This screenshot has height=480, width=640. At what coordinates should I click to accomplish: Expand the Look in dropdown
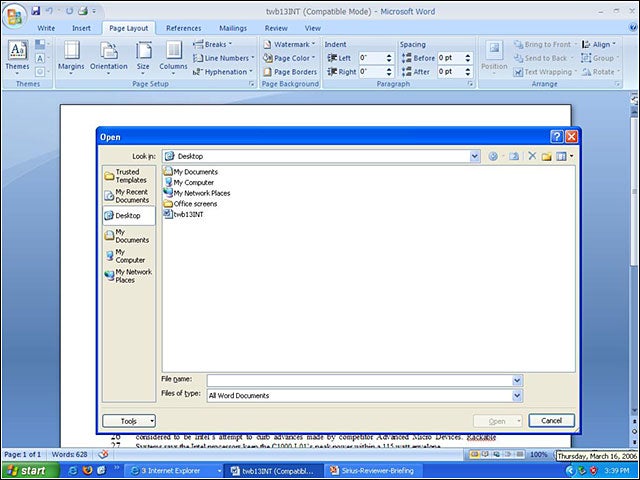tap(474, 156)
